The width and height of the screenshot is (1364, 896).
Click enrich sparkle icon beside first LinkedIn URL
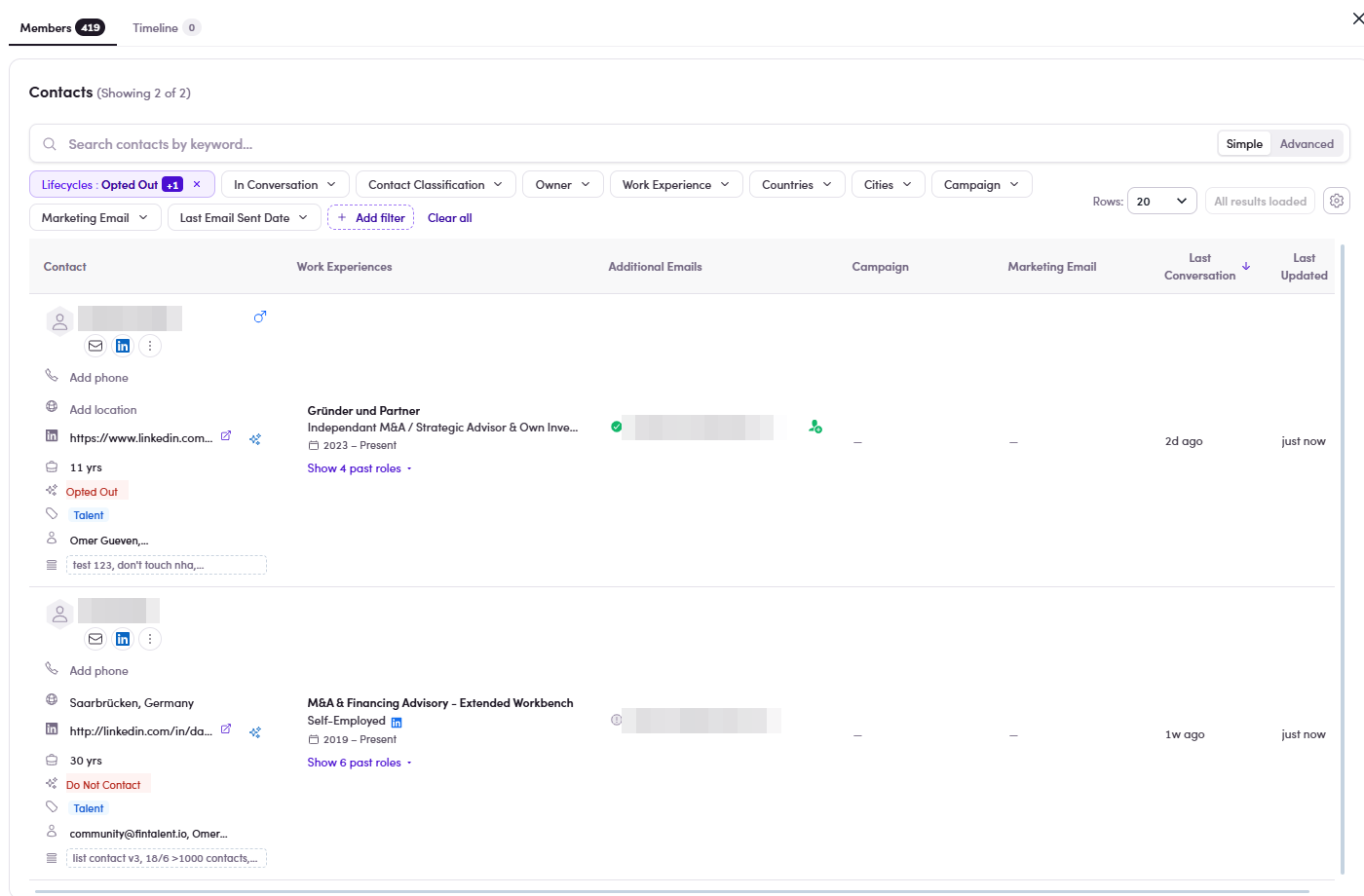tap(255, 439)
